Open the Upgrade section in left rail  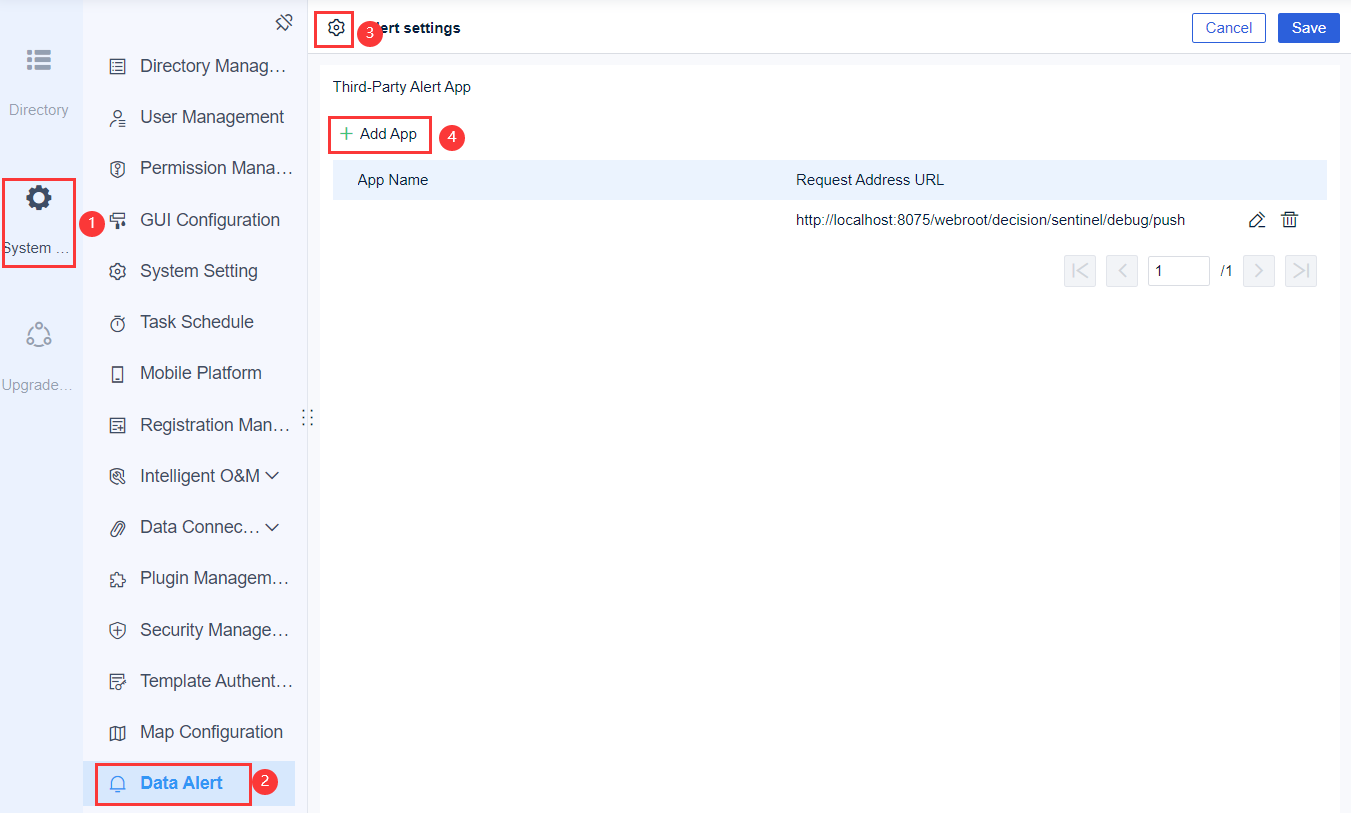click(x=39, y=334)
